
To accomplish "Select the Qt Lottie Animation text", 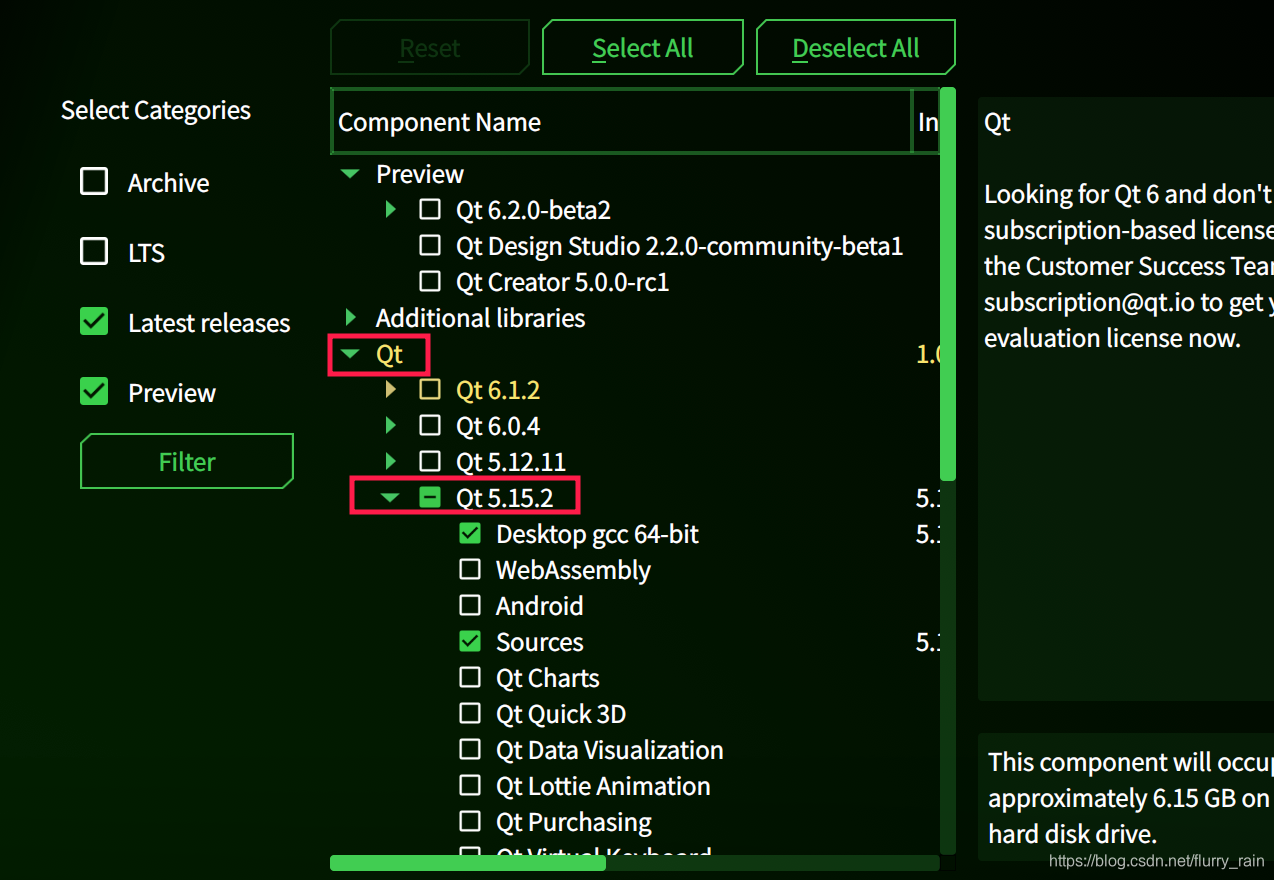I will tap(603, 786).
